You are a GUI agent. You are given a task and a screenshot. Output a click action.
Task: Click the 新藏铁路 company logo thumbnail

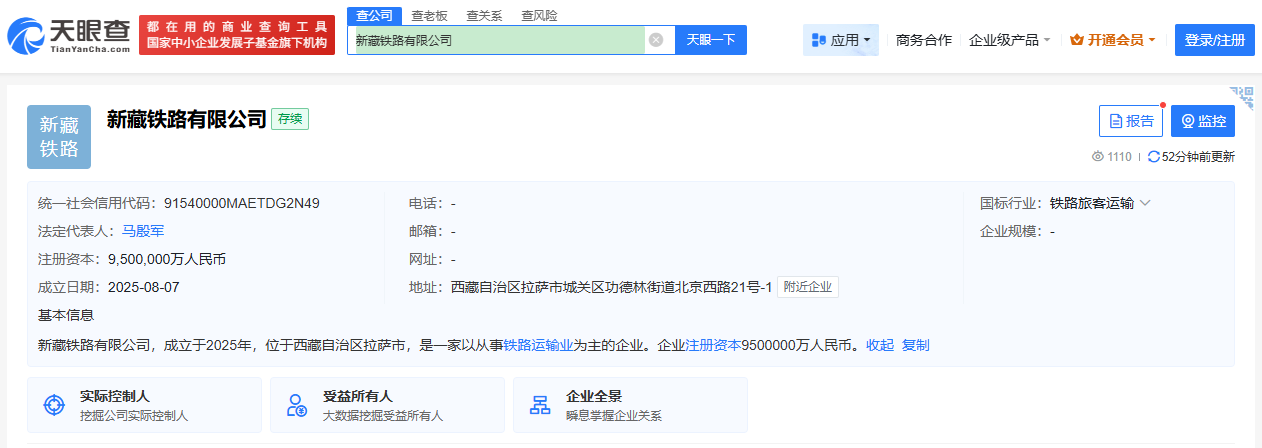(59, 137)
